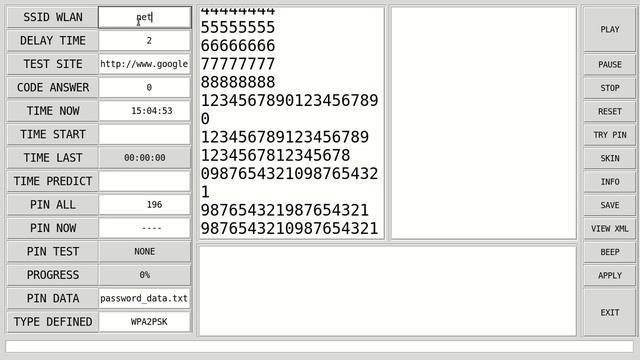Select PIN line 987654321987654321

(x=285, y=210)
